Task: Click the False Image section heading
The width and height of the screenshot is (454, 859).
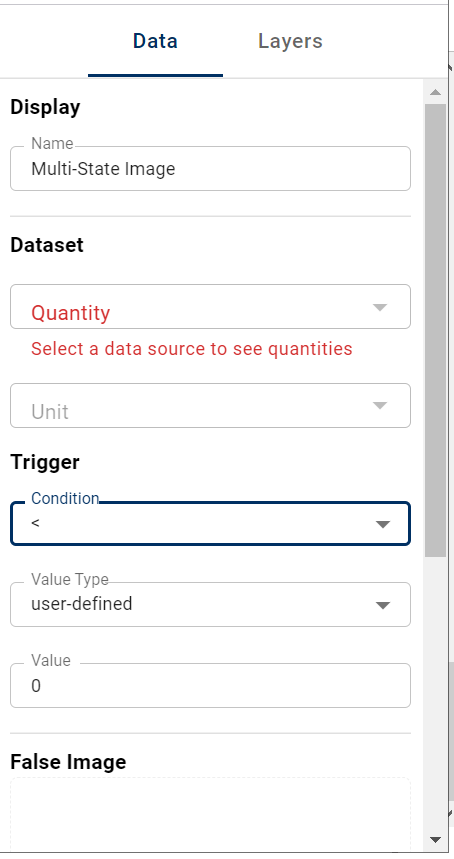Action: click(68, 761)
